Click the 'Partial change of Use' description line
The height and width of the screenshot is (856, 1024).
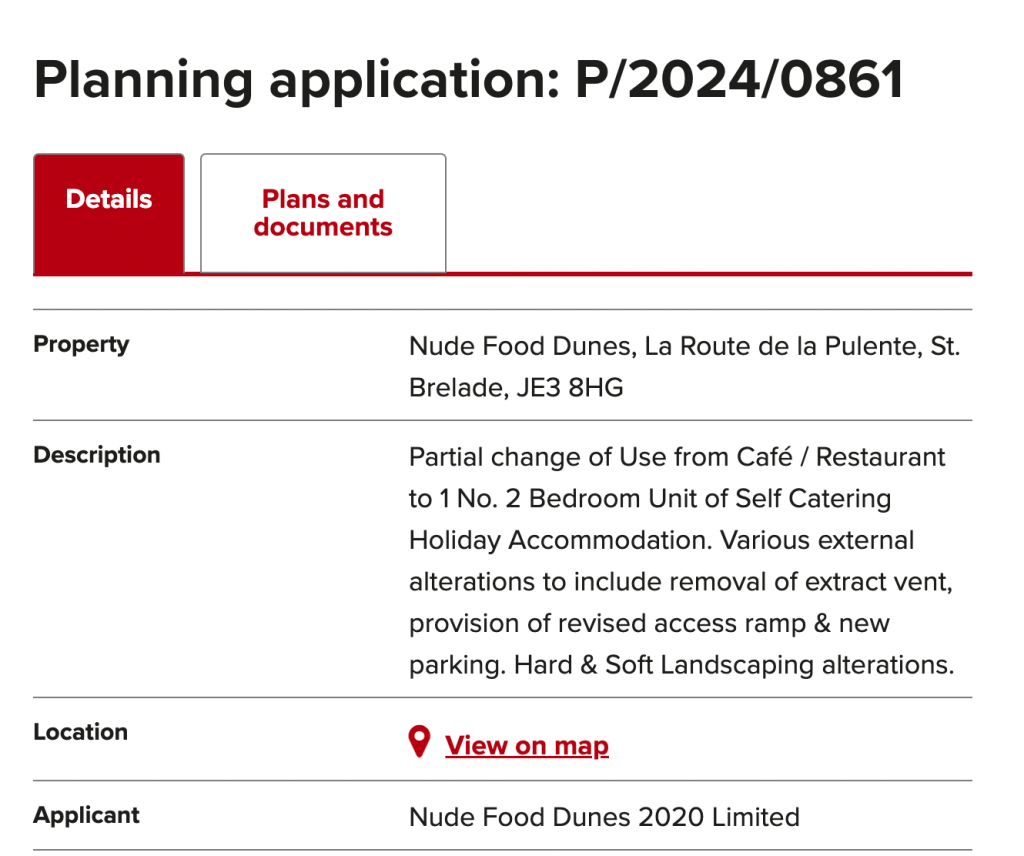pyautogui.click(x=677, y=457)
